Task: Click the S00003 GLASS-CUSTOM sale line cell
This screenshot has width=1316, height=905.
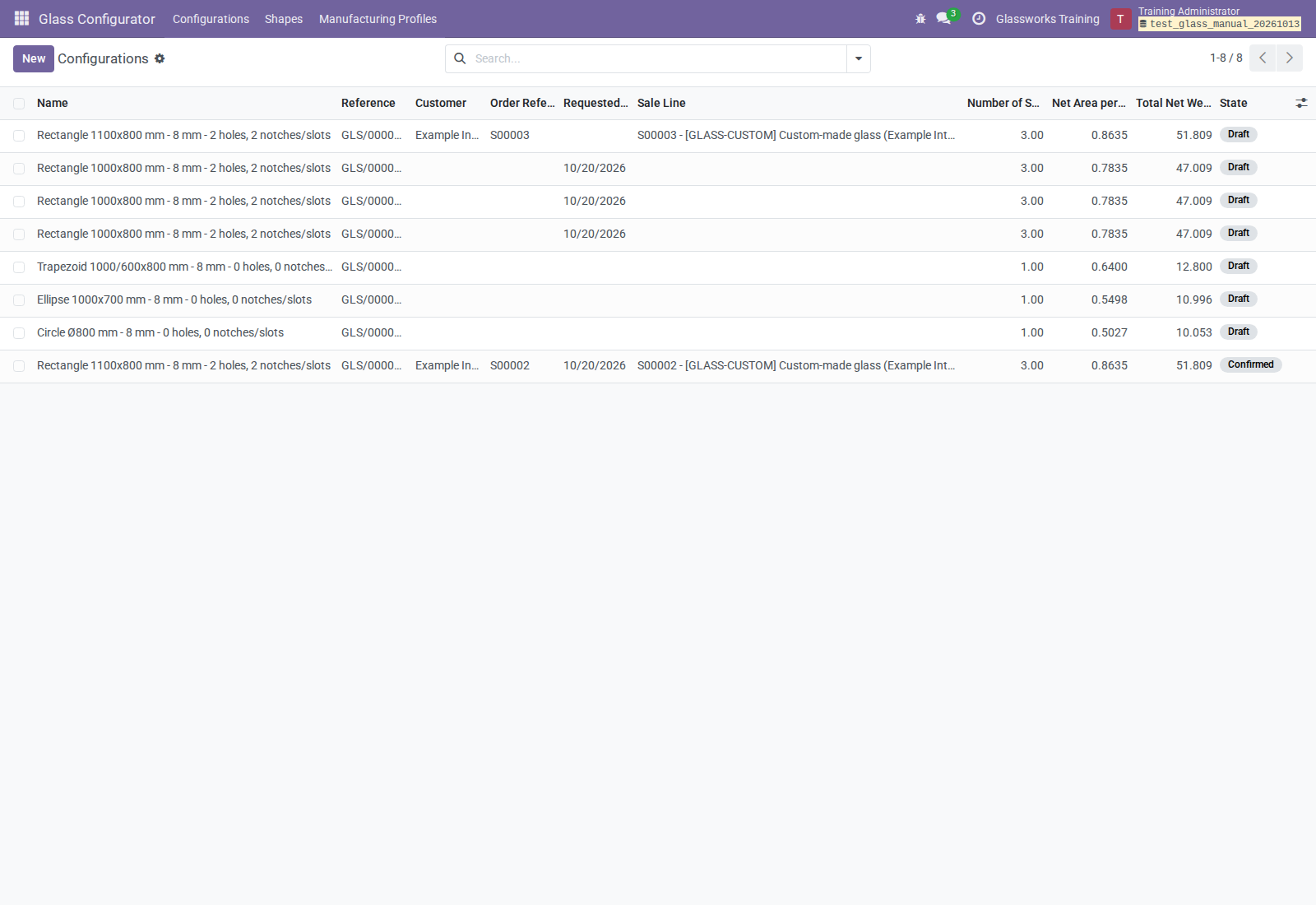Action: click(x=796, y=135)
